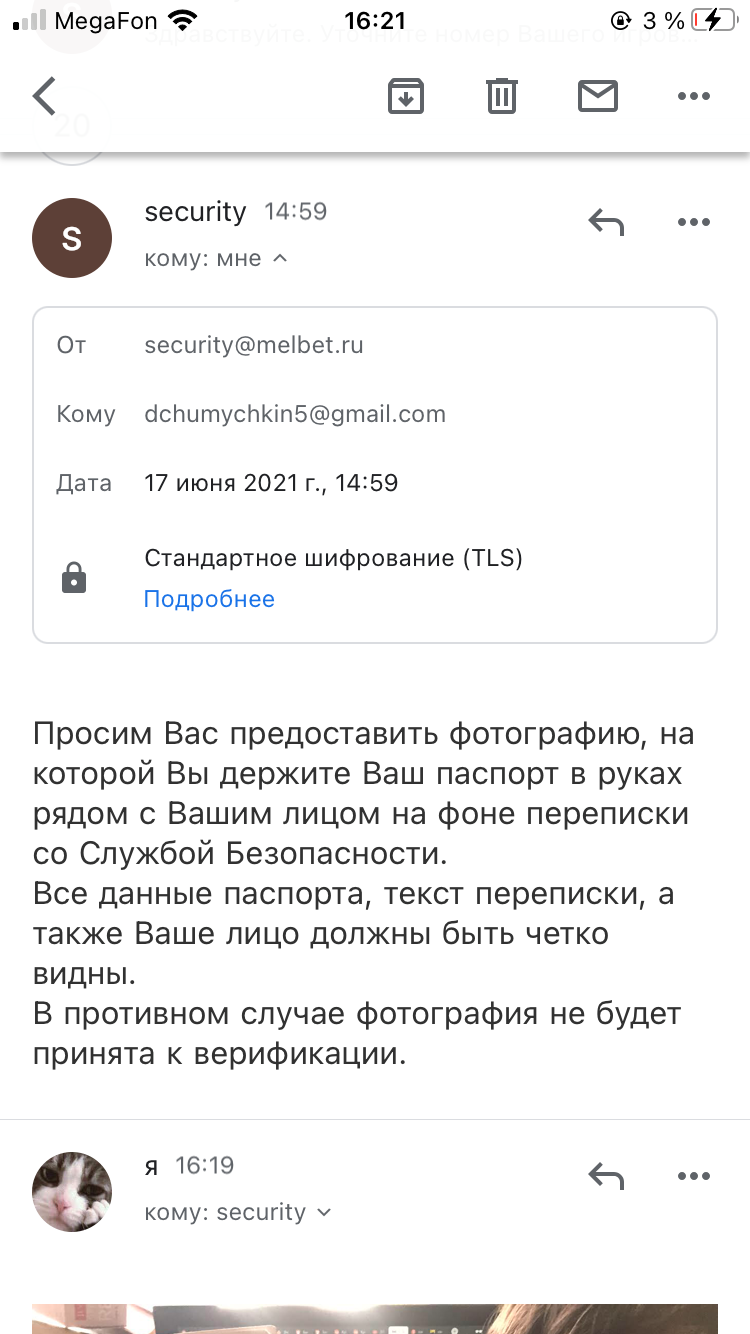Tap the cat profile picture avatar
750x1334 pixels.
coord(72,1191)
